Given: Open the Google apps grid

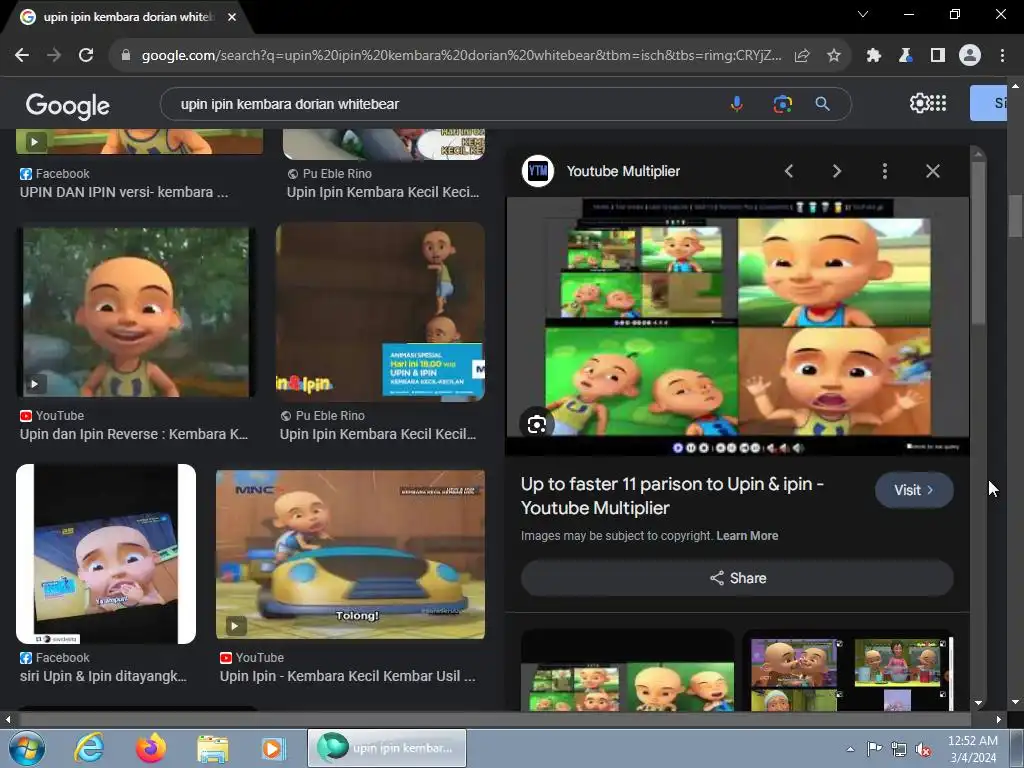Looking at the screenshot, I should tap(938, 103).
